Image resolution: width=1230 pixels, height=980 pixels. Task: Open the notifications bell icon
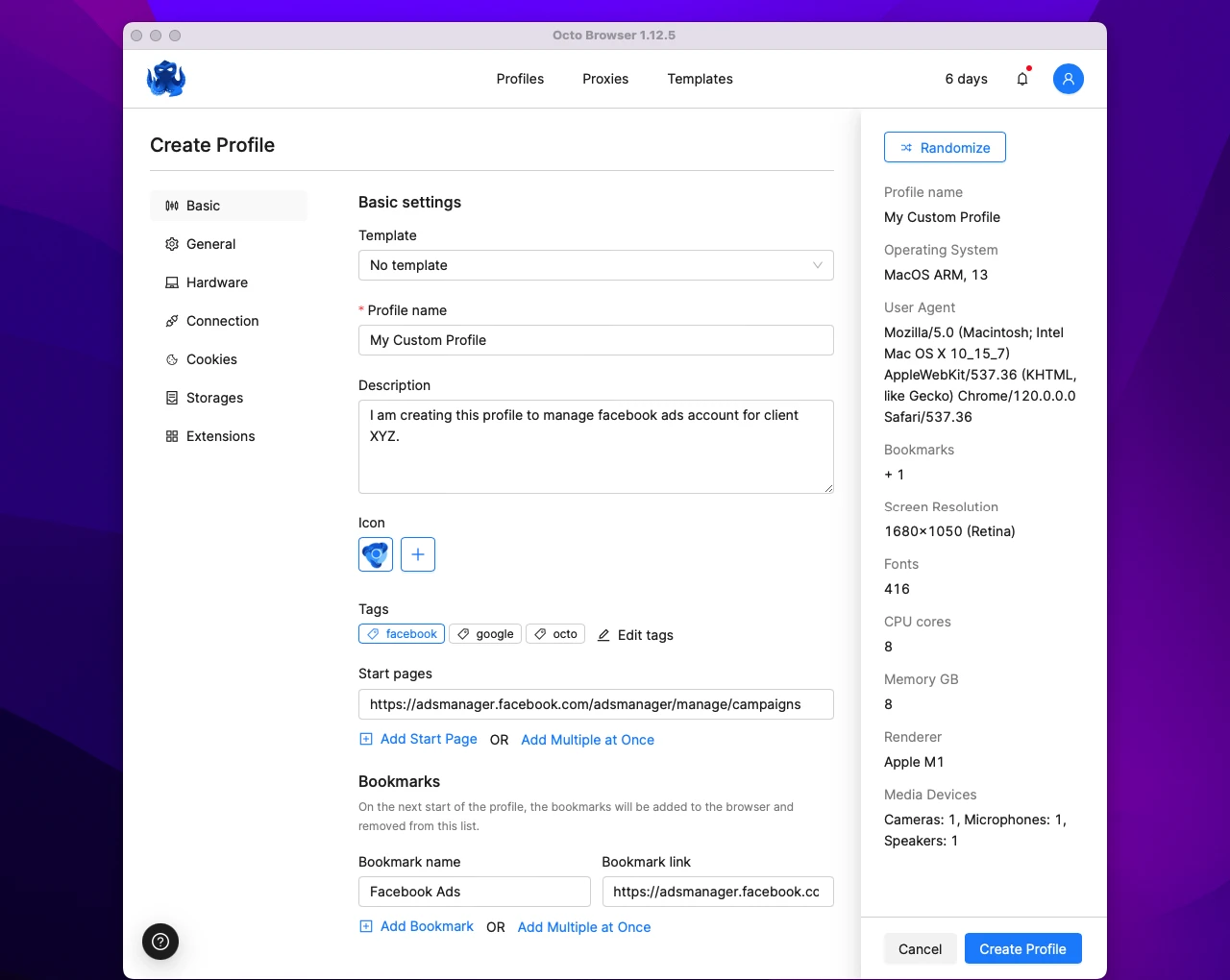[1021, 79]
